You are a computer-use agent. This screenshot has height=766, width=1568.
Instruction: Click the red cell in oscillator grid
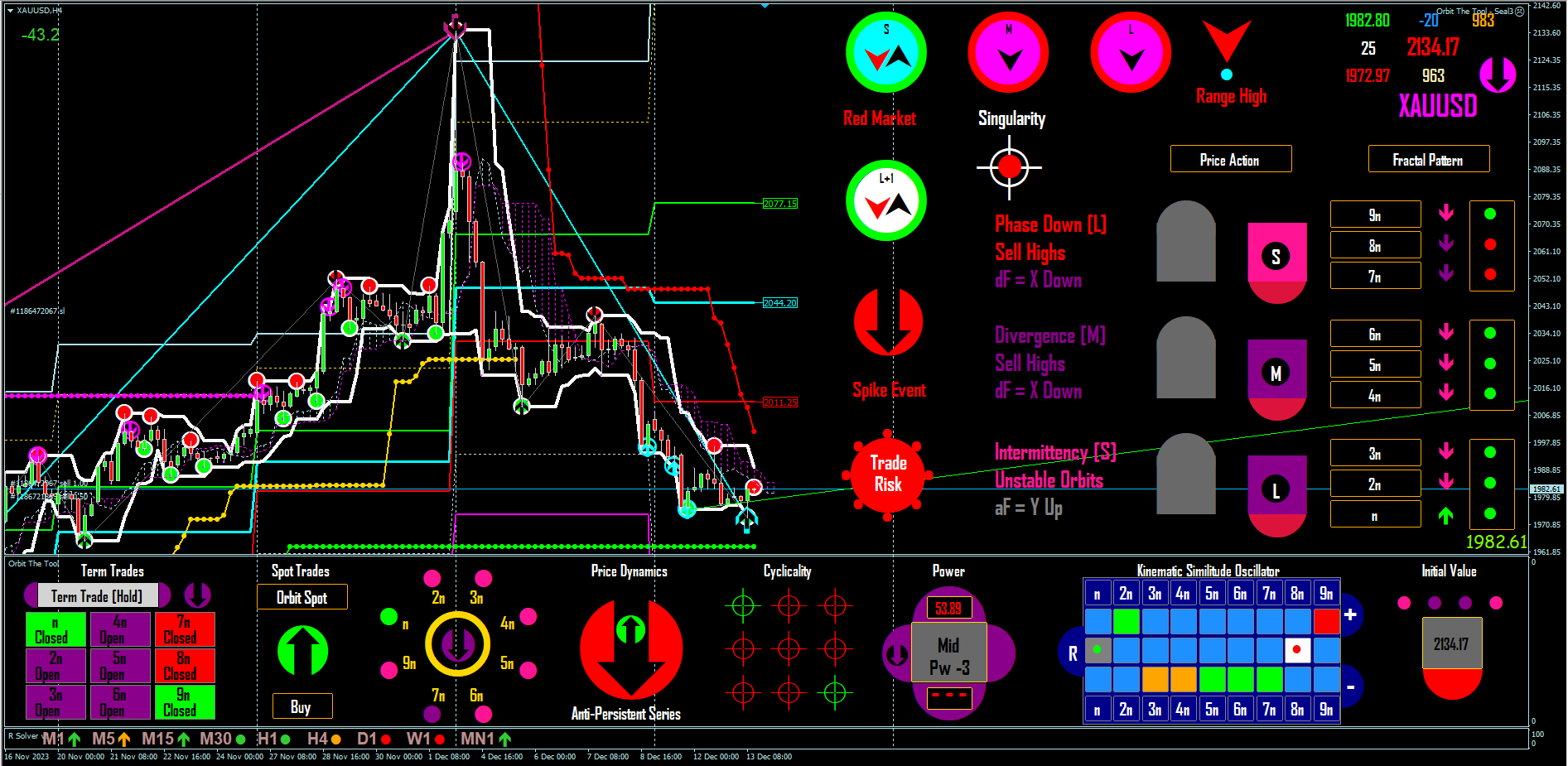(1326, 621)
